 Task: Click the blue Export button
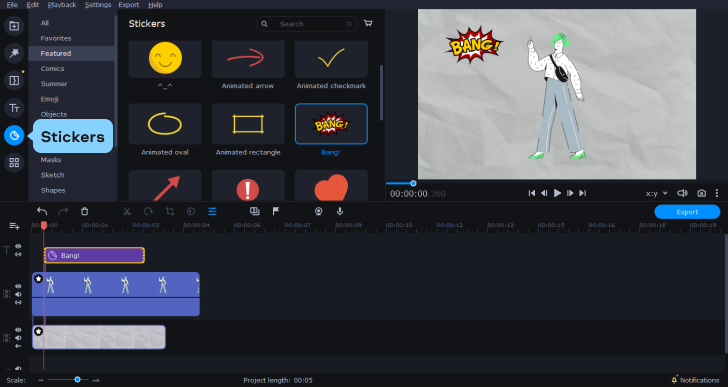(x=687, y=212)
